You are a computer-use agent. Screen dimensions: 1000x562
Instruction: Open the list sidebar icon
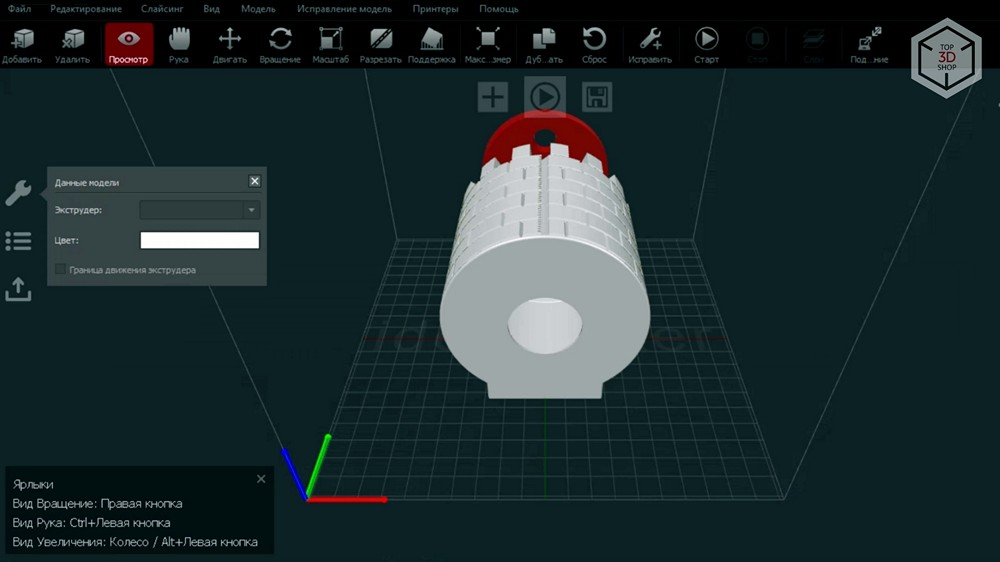click(x=18, y=240)
